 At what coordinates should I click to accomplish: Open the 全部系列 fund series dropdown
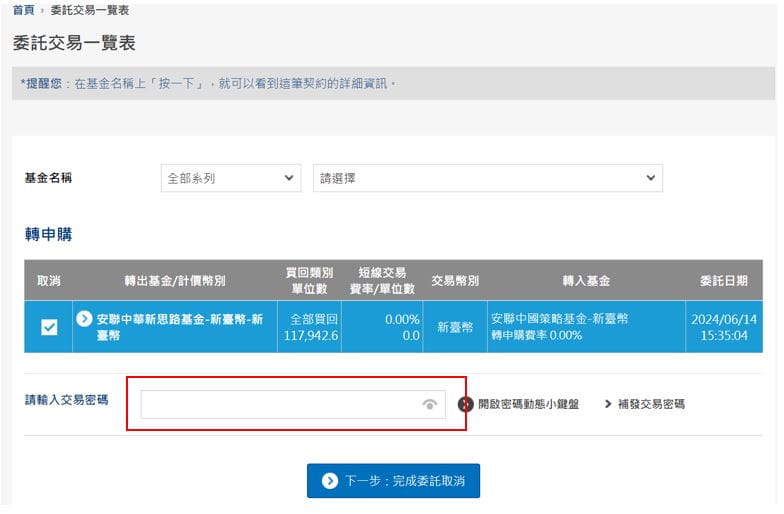230,178
